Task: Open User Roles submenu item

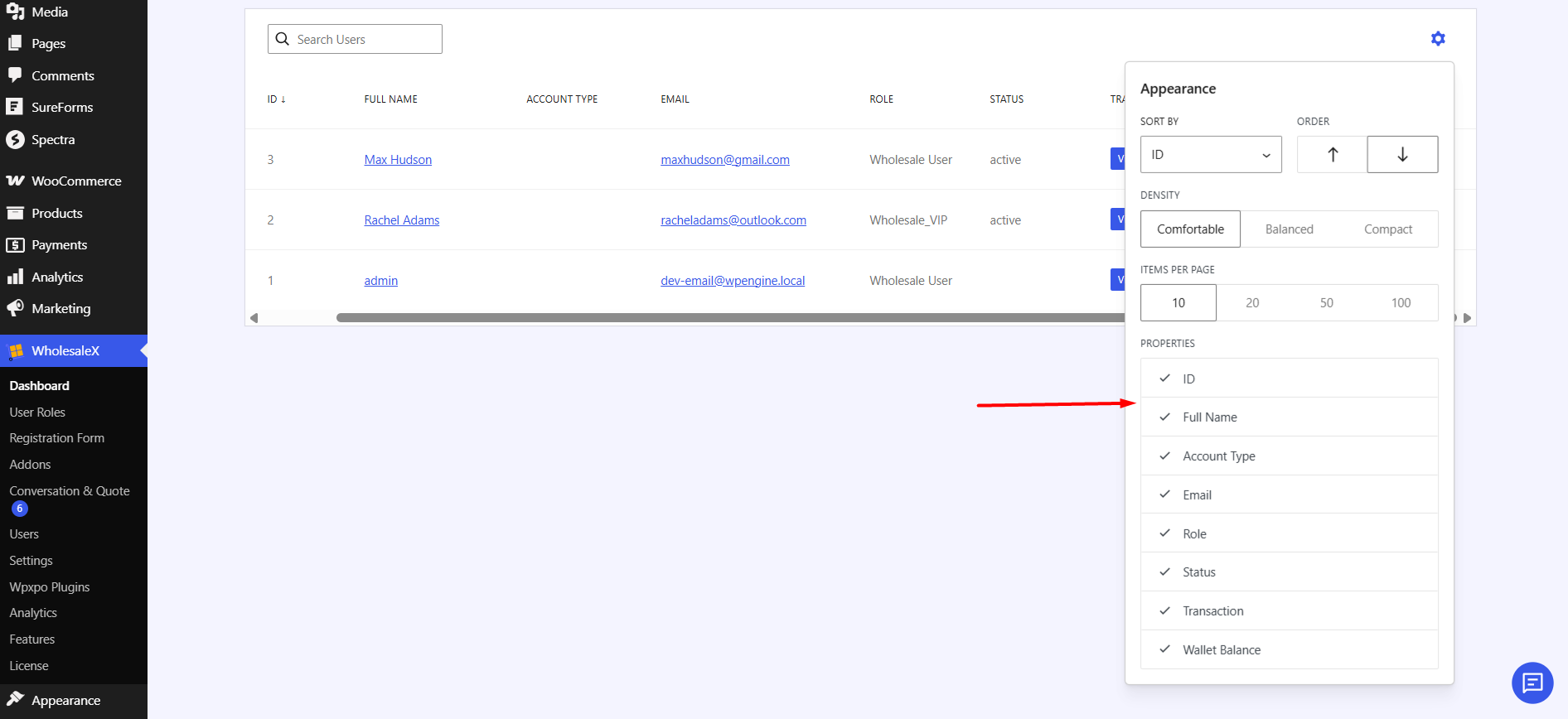Action: (37, 412)
